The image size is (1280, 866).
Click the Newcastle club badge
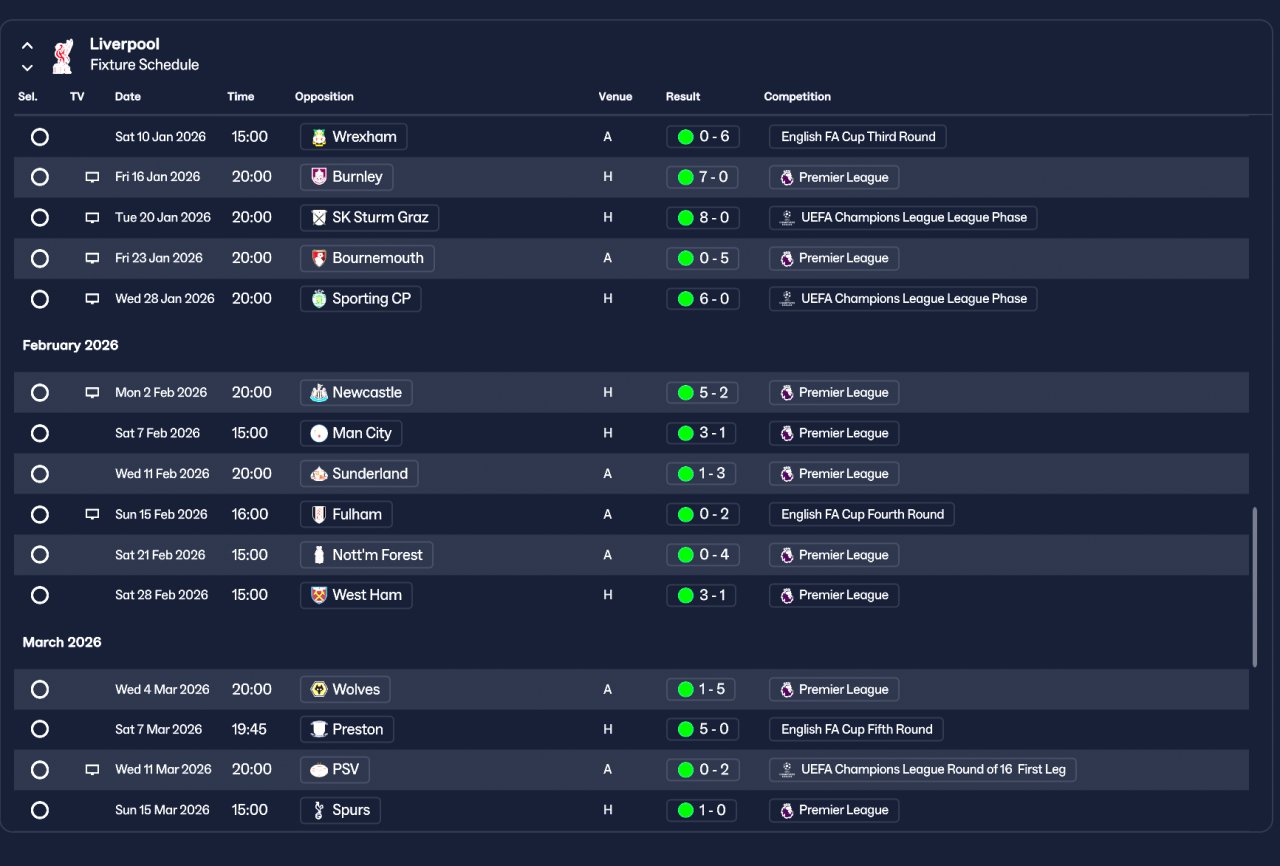[x=319, y=393]
